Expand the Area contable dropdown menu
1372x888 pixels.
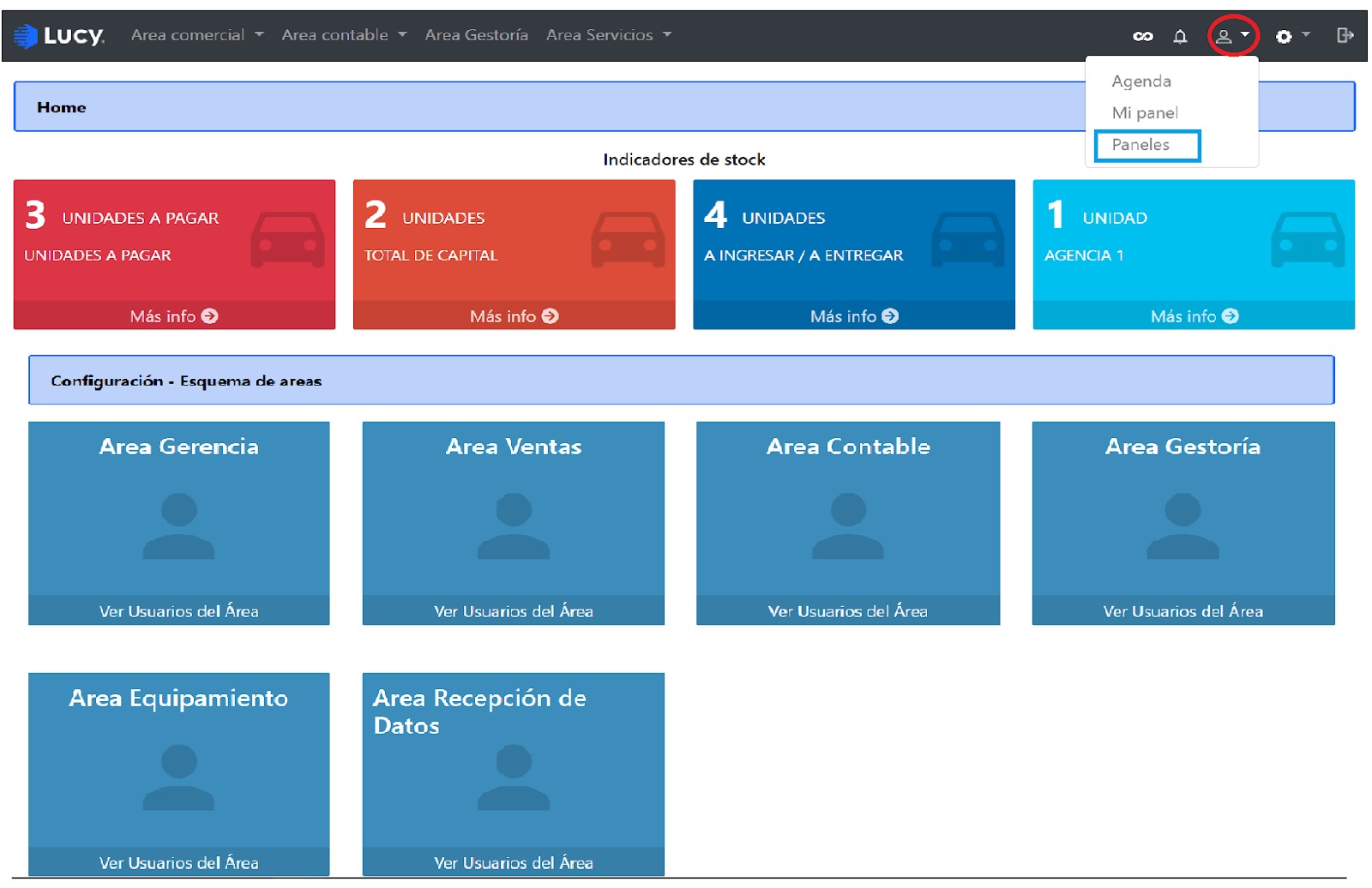point(344,35)
